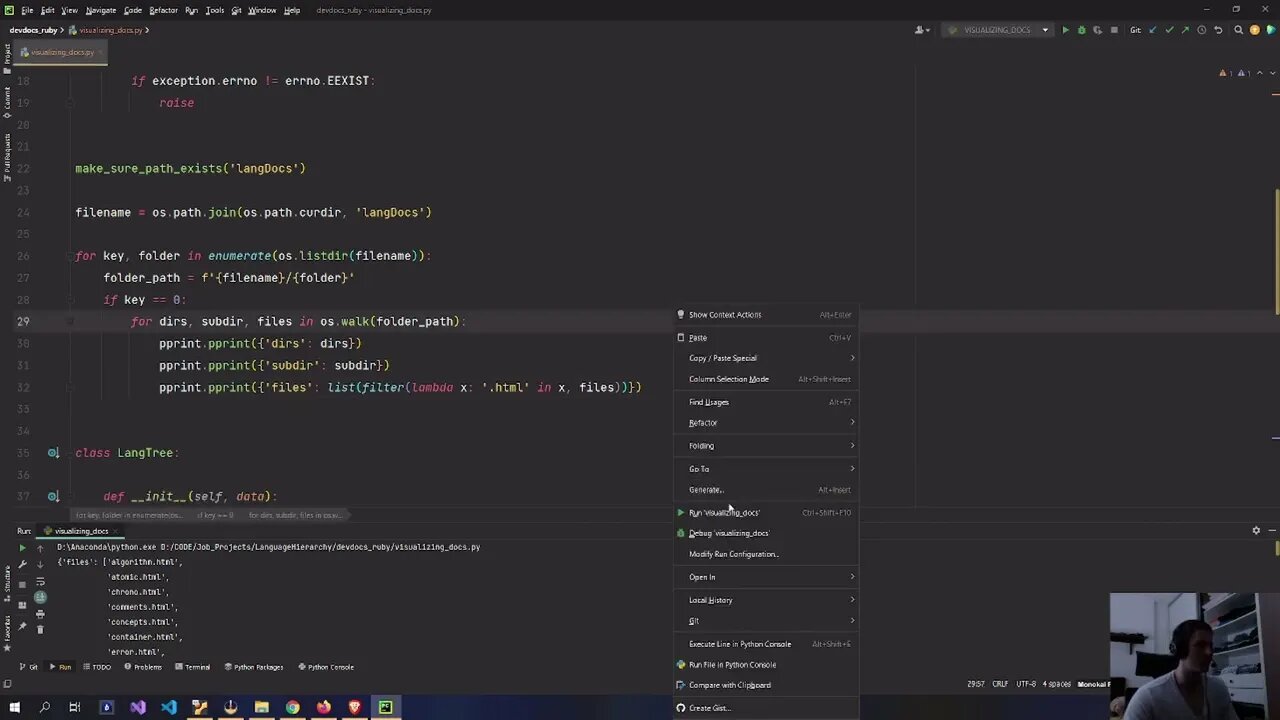Clear Run output with the trash icon
1280x720 pixels.
40,629
